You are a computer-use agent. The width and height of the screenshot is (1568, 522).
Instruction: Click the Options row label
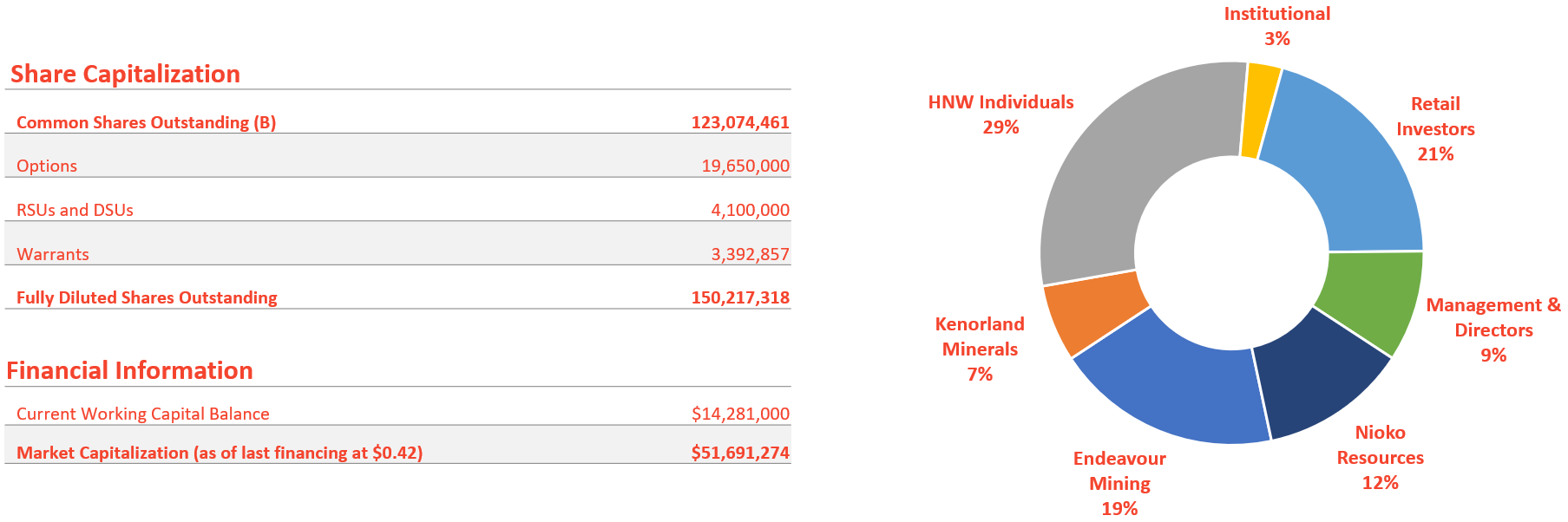coord(47,166)
